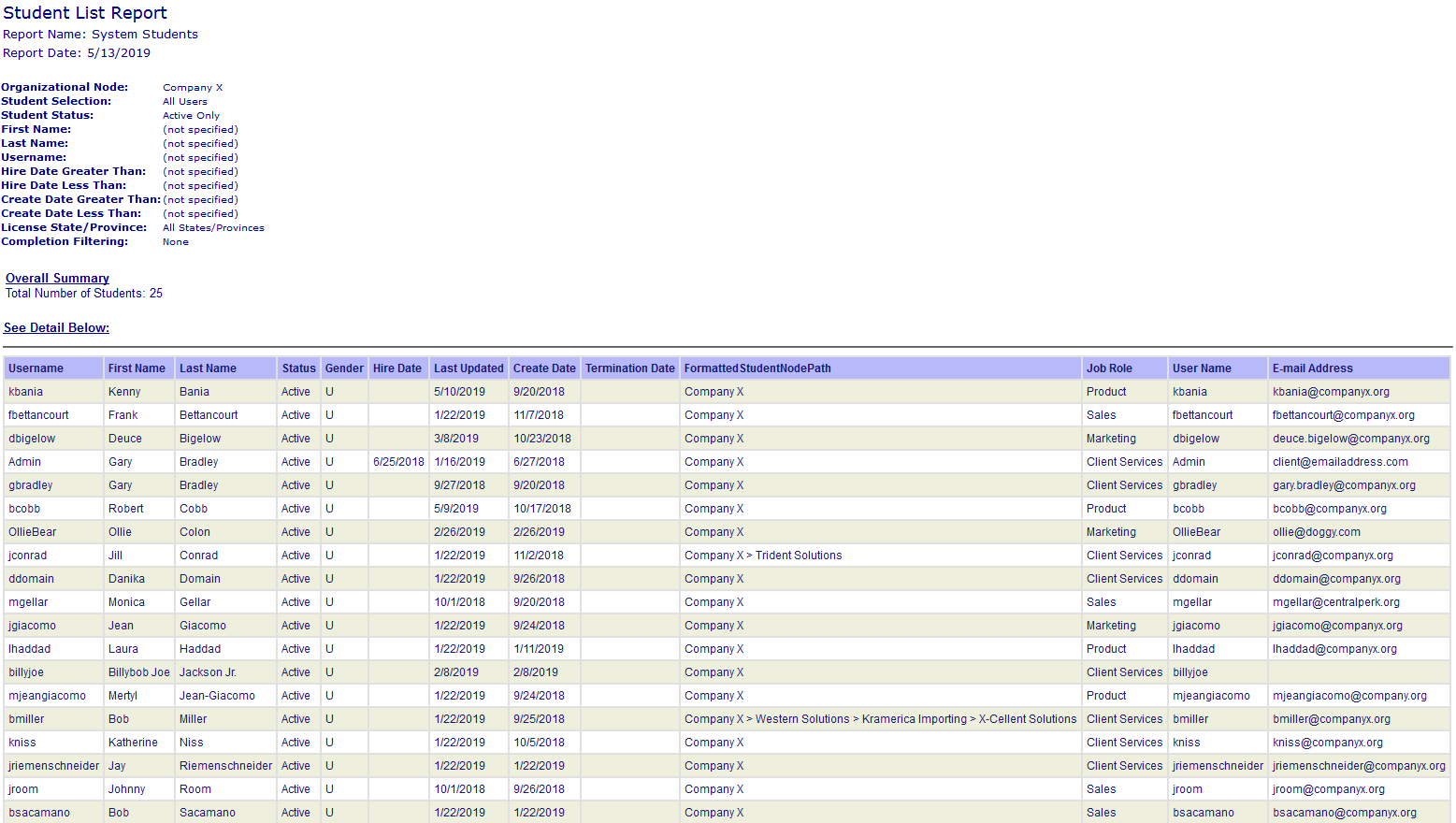Sort by the E-mail Address column header

[x=1314, y=368]
